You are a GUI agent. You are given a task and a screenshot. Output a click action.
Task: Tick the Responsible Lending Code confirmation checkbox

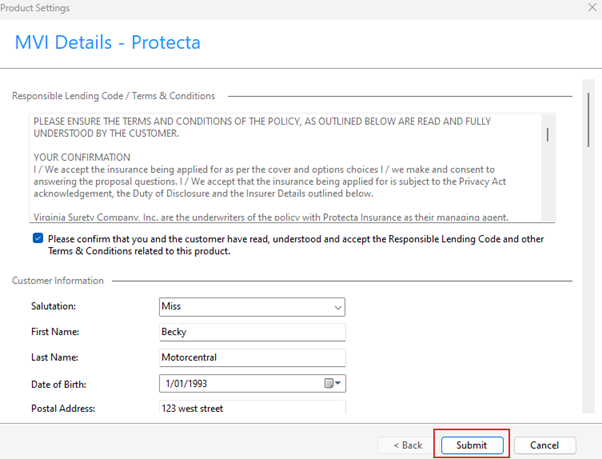point(38,239)
